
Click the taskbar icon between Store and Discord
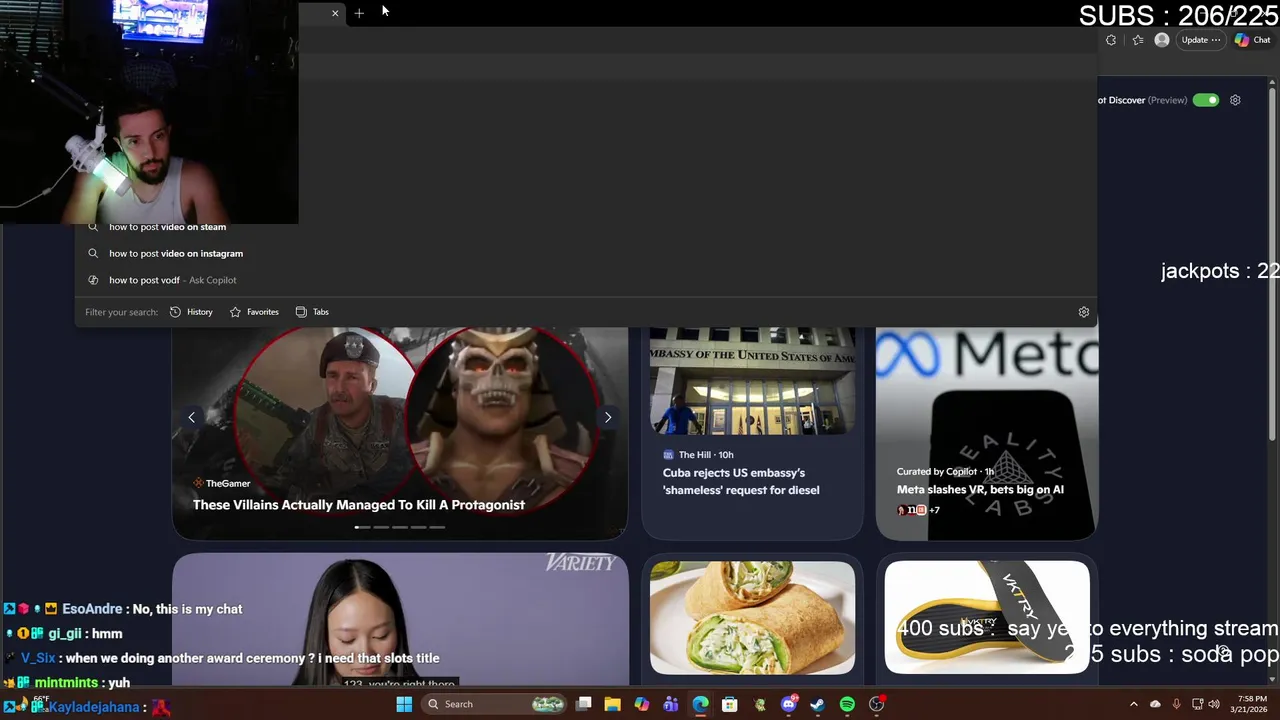759,704
